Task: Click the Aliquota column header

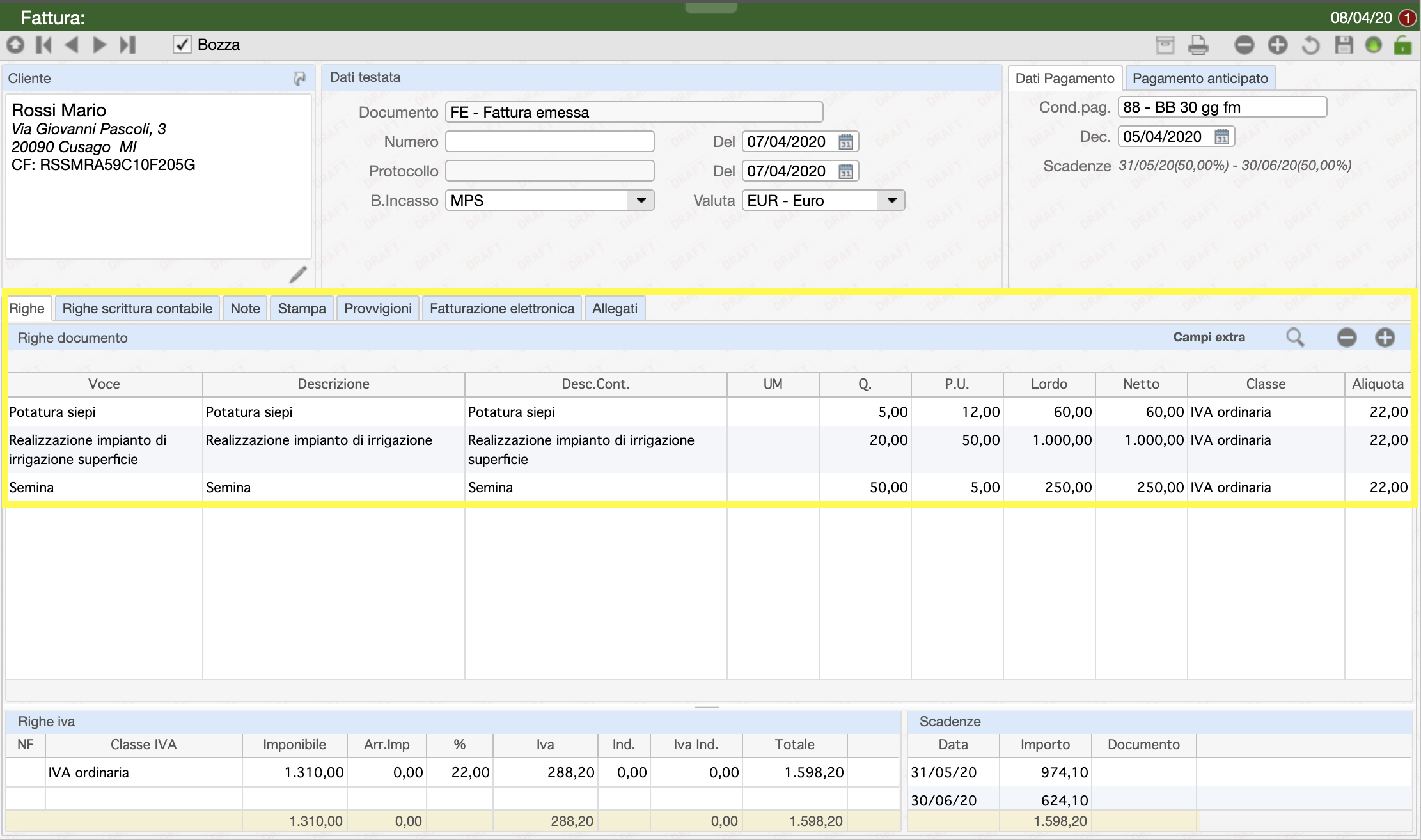Action: (1378, 384)
